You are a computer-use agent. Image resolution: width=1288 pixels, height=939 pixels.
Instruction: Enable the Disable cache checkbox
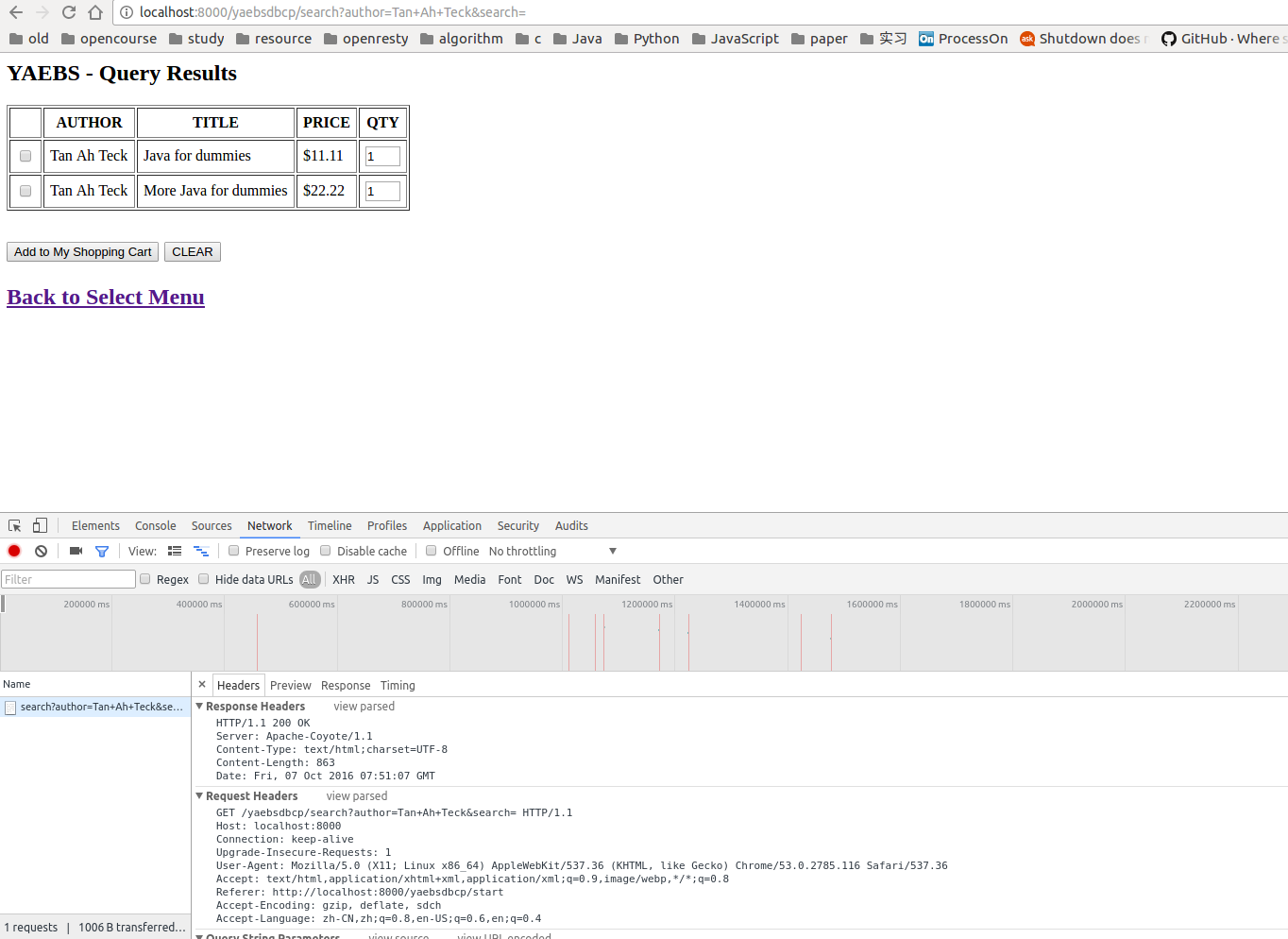point(326,552)
